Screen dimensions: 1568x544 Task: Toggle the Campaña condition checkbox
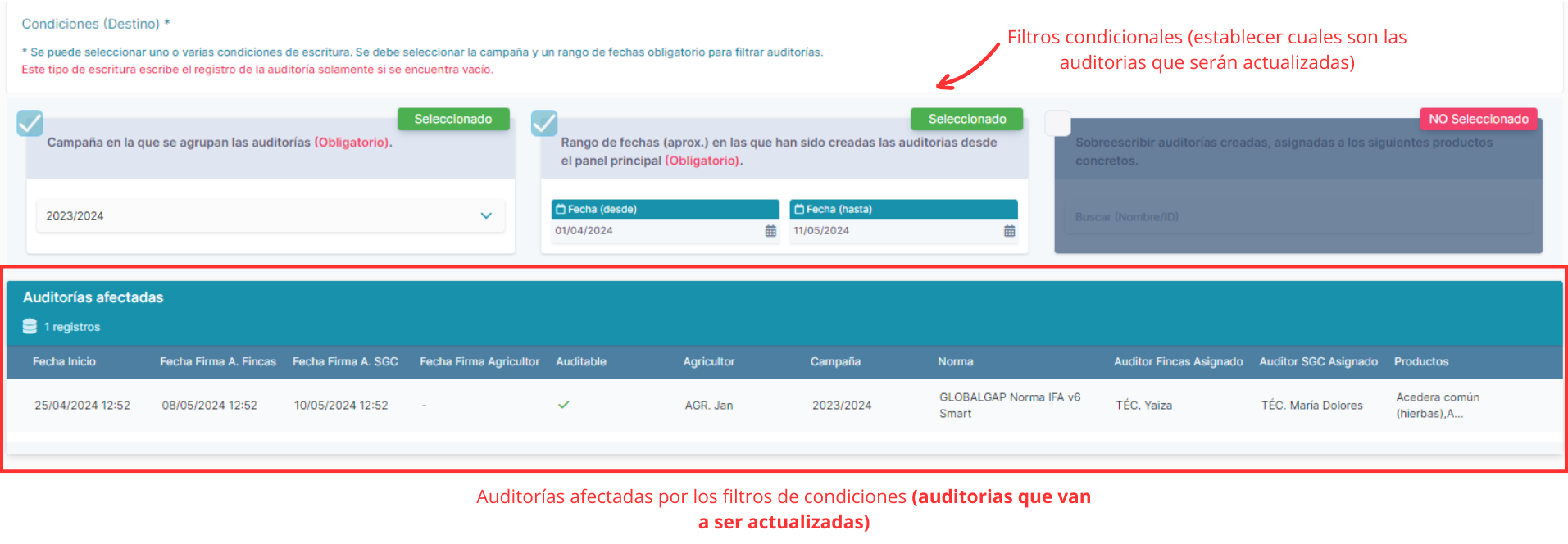pos(30,123)
